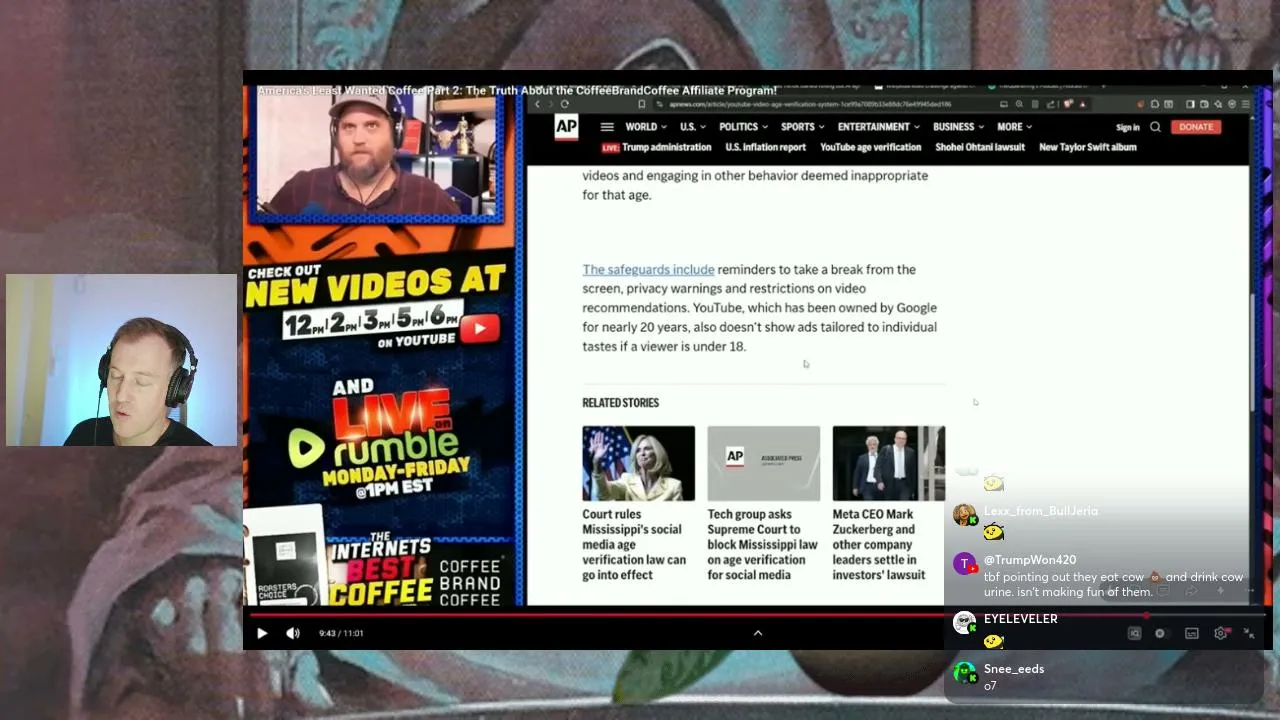Expand the upward chevron in player controls
The height and width of the screenshot is (720, 1280).
(758, 633)
